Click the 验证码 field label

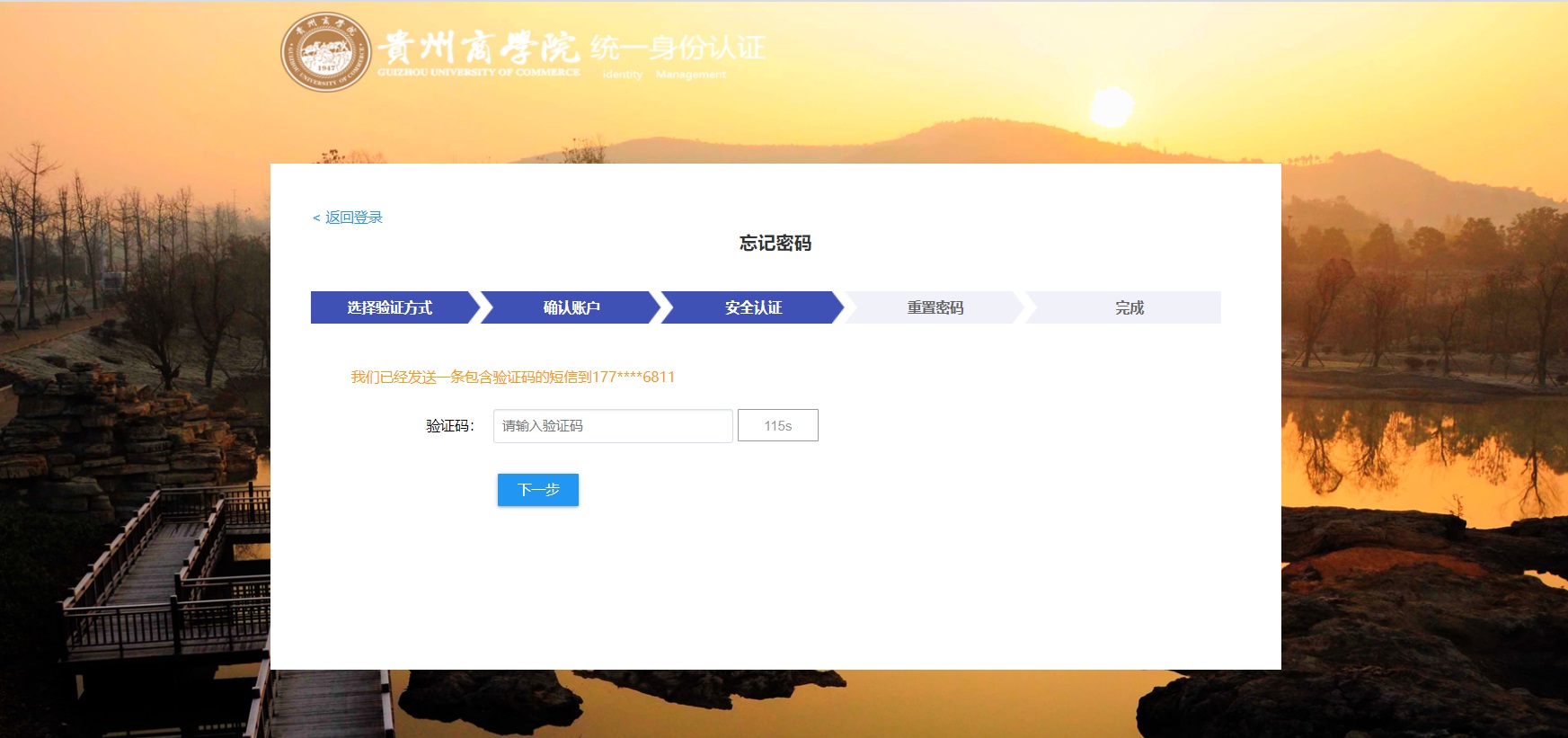tap(449, 426)
